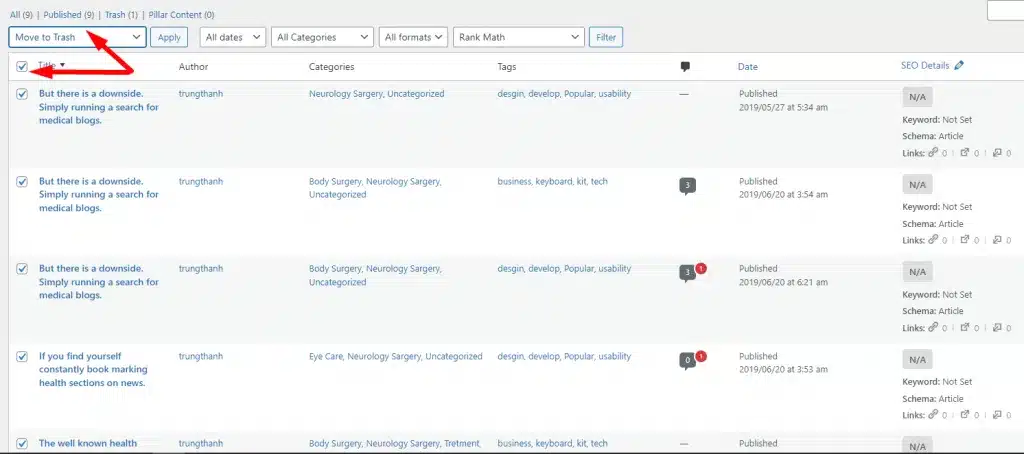Click the incoming links icon on the 3:53 am post
1024x454 pixels.
pyautogui.click(x=997, y=414)
